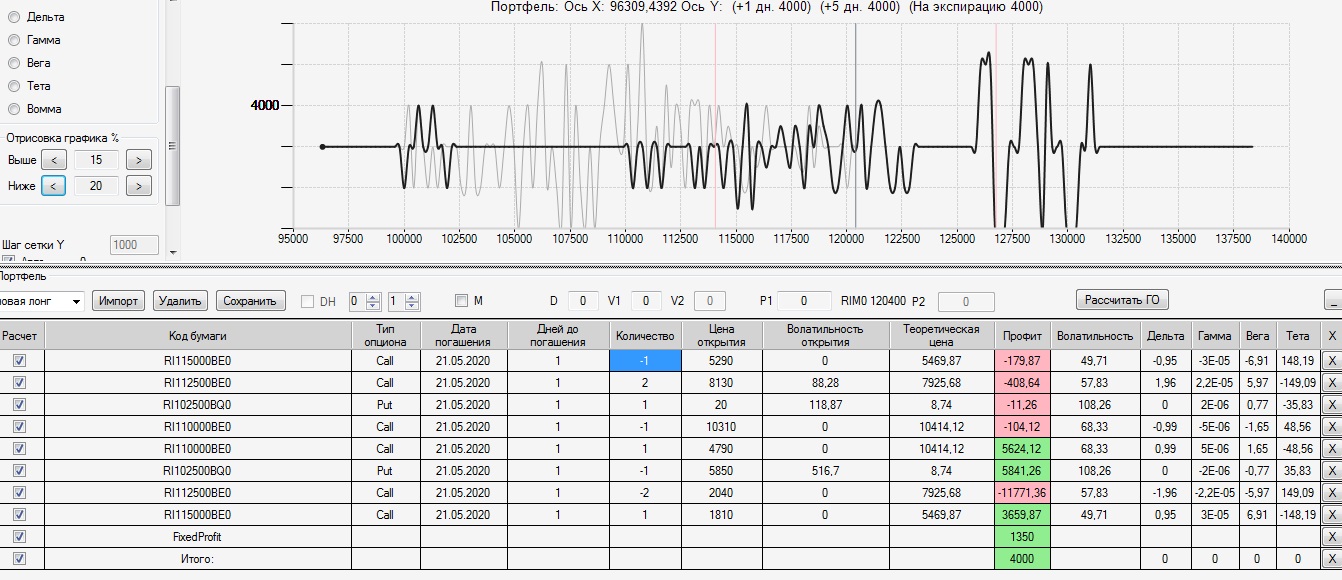
Task: Click the Код бумаги column header
Action: (198, 336)
